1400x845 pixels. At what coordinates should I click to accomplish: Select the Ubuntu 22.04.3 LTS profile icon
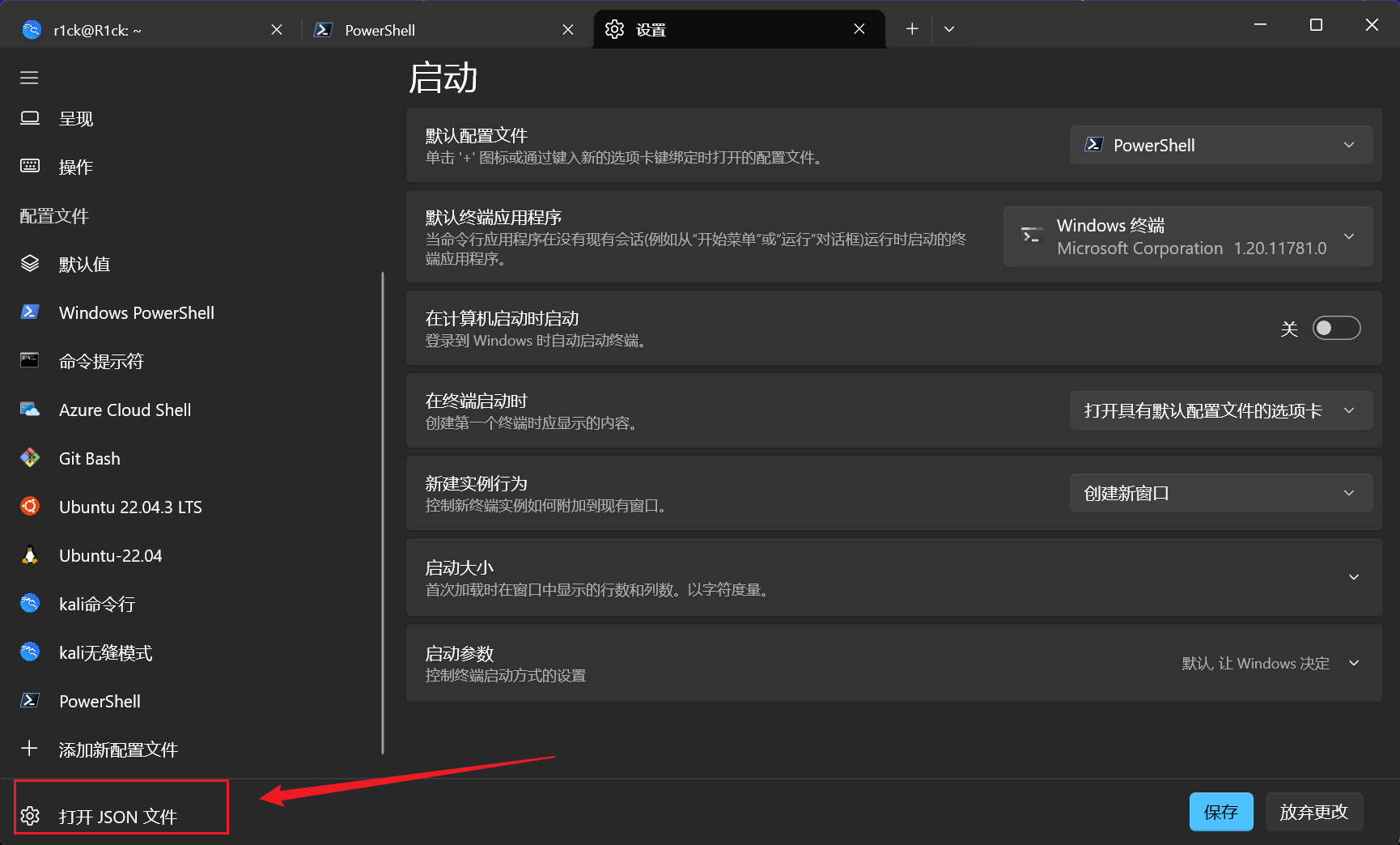click(30, 507)
